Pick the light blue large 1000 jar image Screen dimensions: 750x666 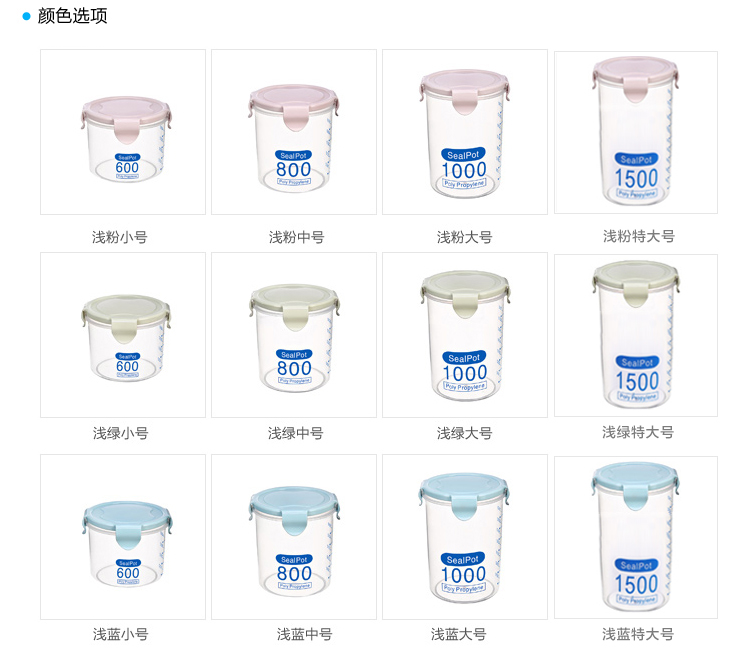coord(465,537)
